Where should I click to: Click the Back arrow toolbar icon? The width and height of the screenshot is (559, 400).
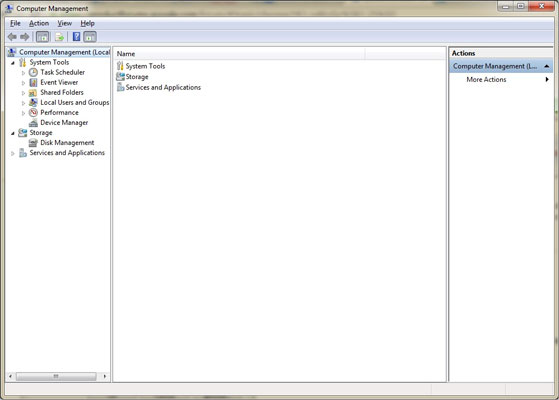[12, 37]
